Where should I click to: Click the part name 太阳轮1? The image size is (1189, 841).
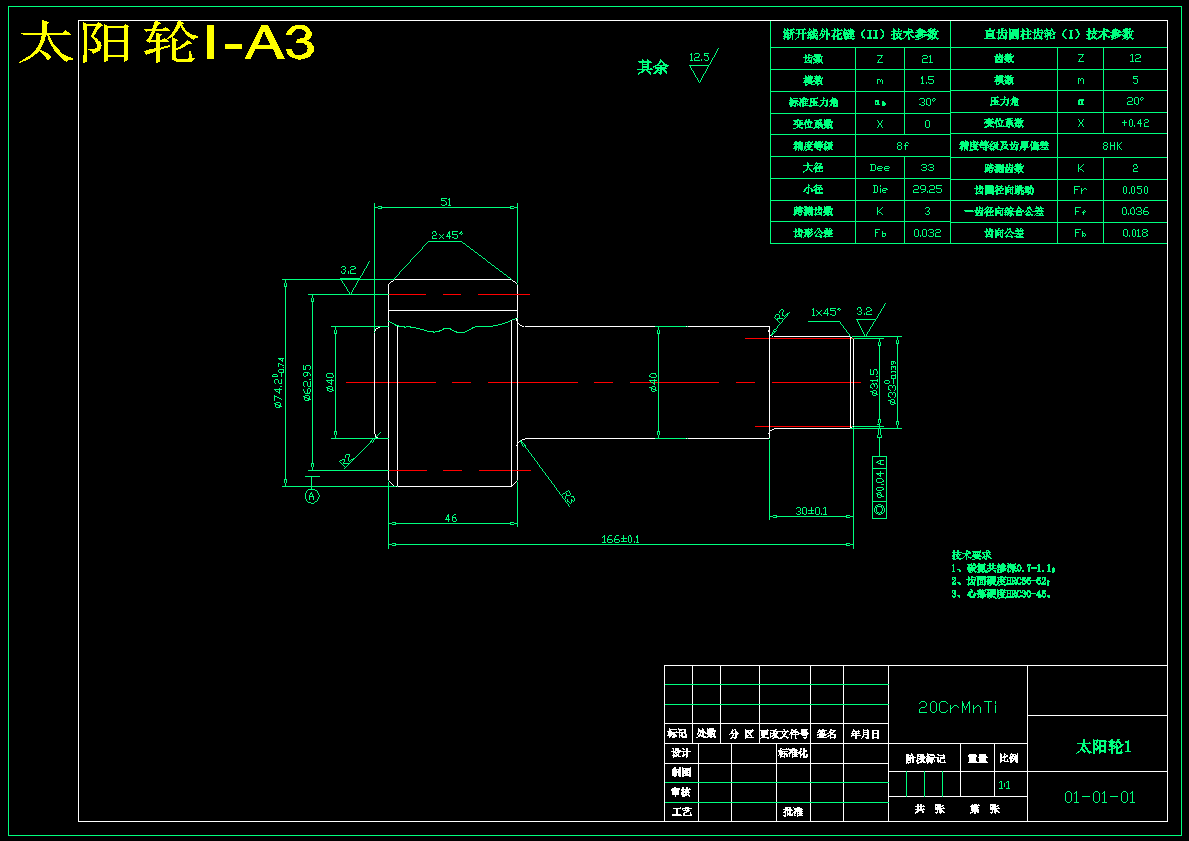point(1103,746)
